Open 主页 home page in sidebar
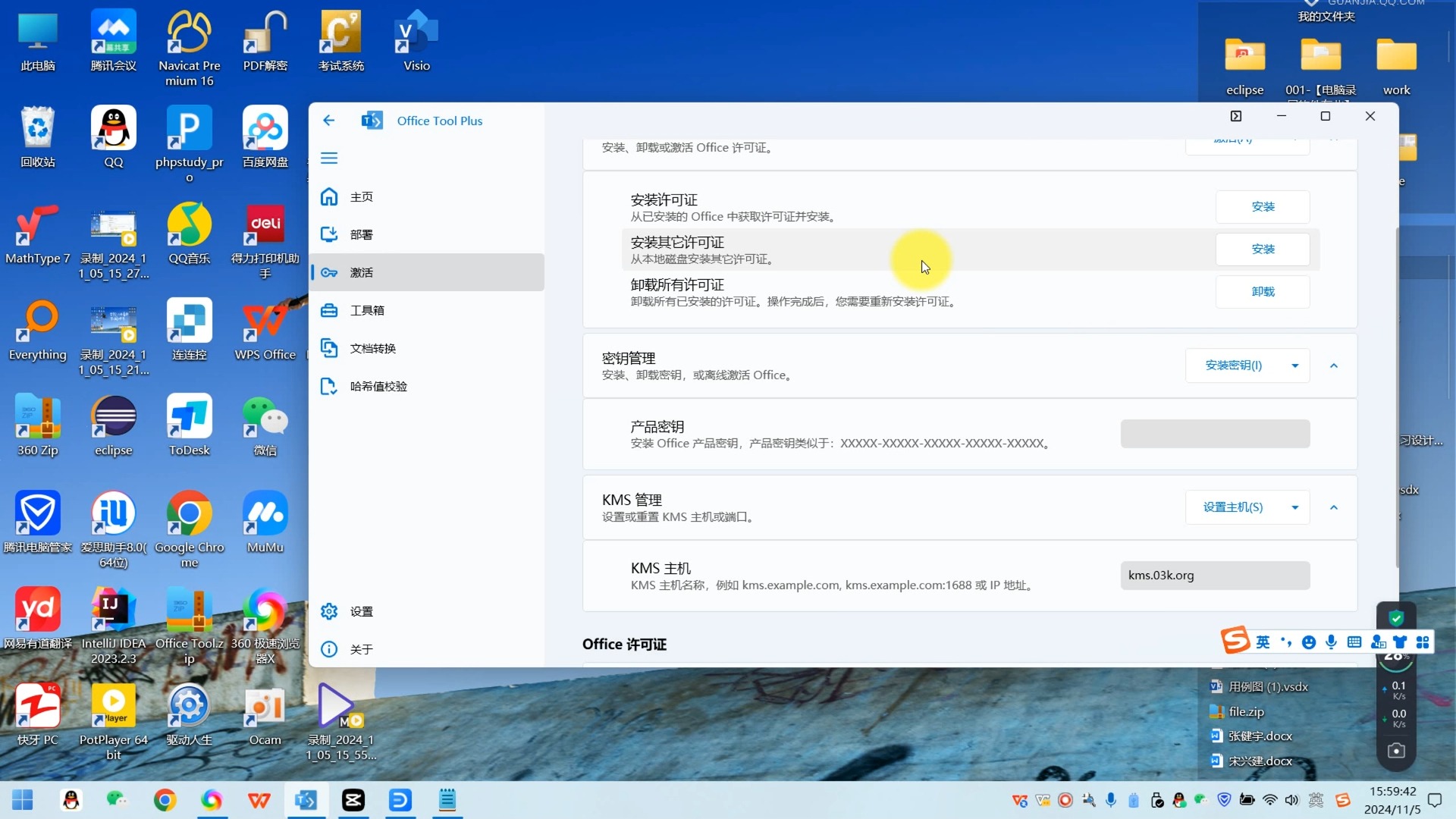 [427, 196]
